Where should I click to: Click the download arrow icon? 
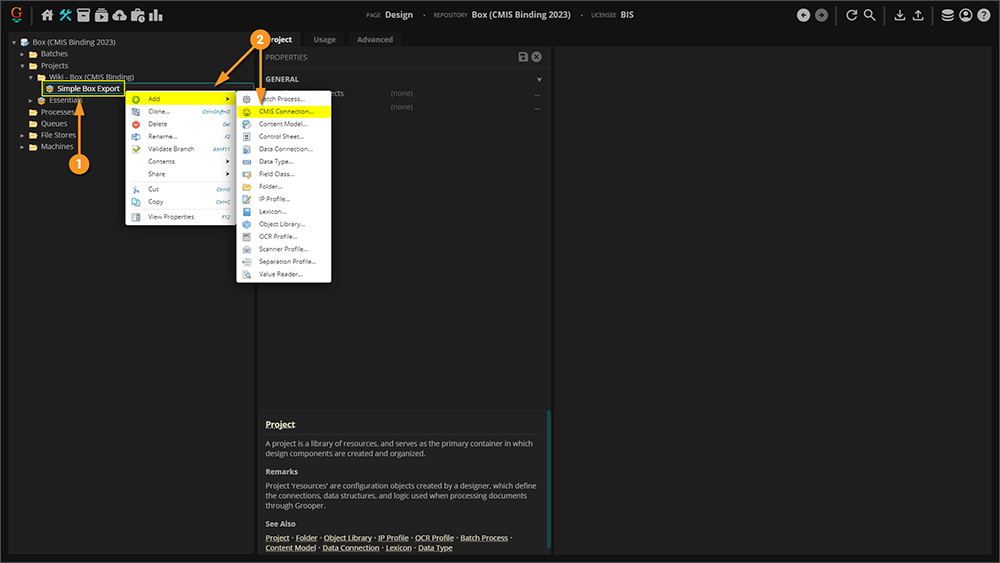(x=899, y=15)
